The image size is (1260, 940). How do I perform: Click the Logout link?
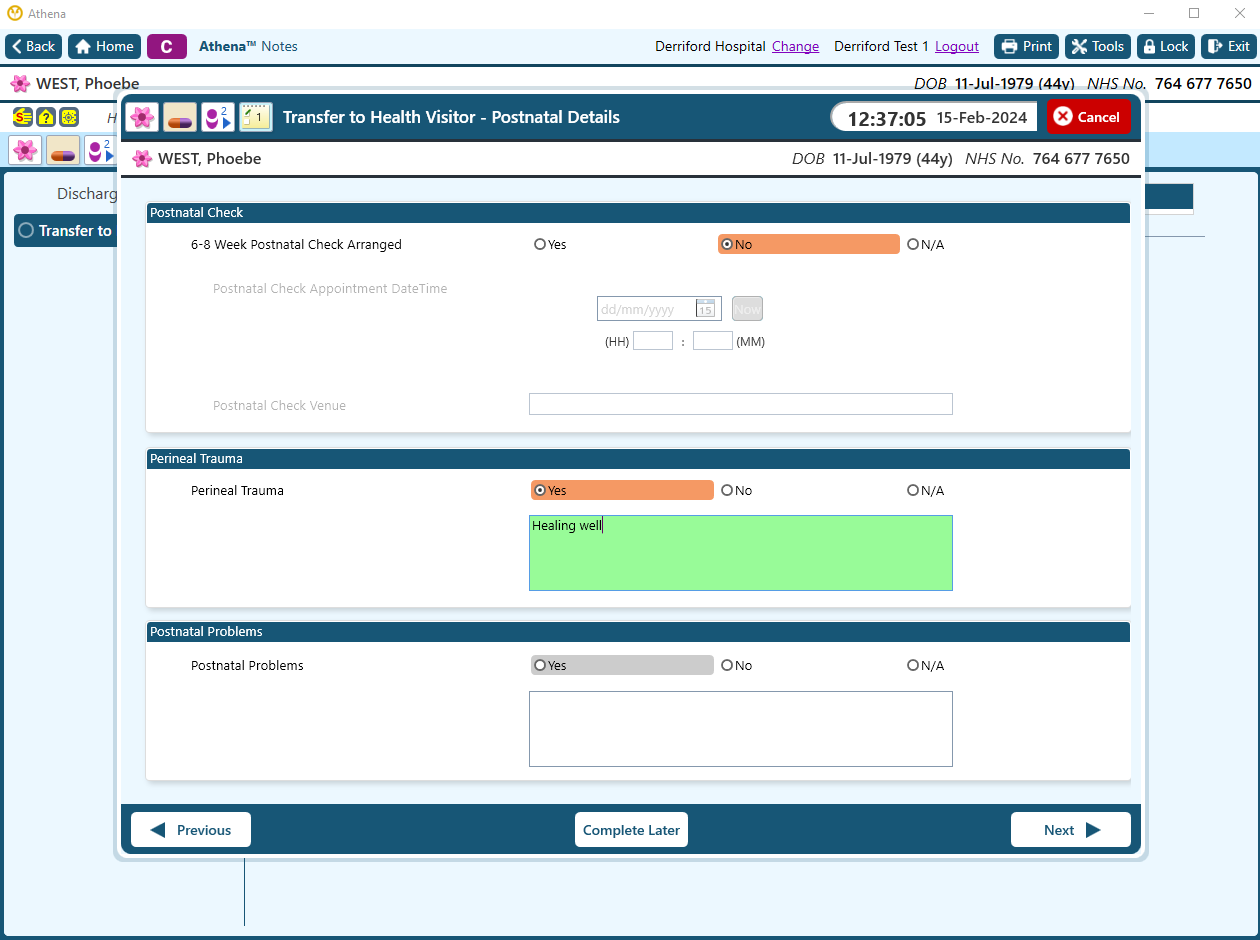[957, 46]
